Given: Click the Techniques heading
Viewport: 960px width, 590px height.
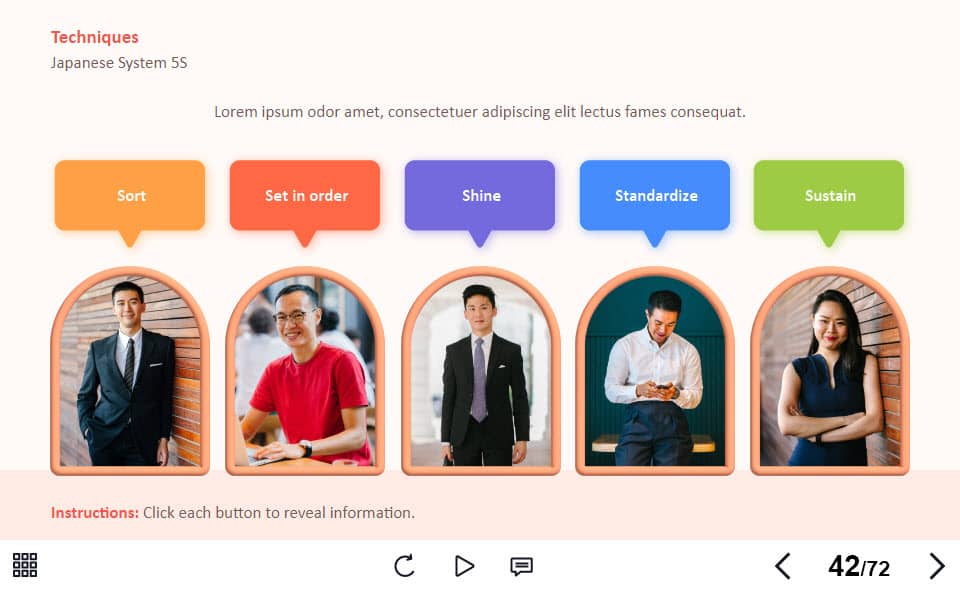Looking at the screenshot, I should pos(95,37).
